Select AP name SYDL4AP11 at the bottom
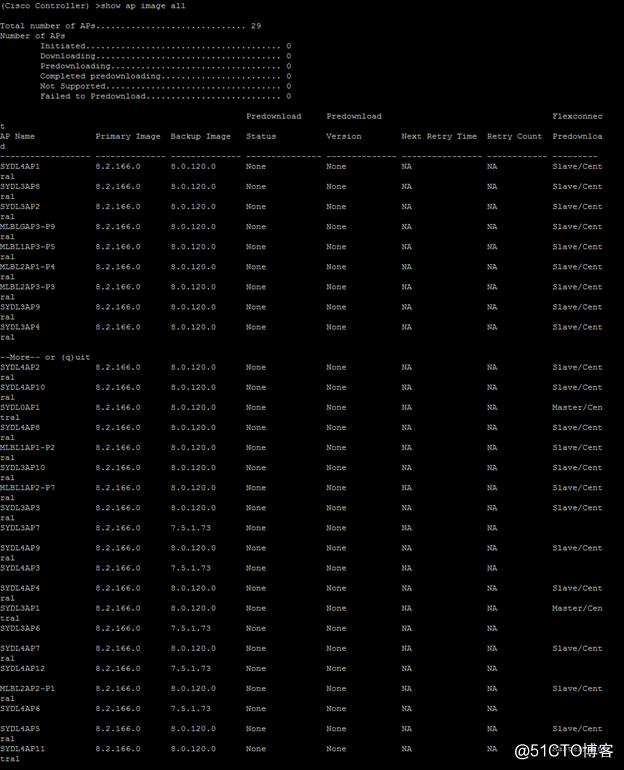Image resolution: width=624 pixels, height=770 pixels. [22, 749]
